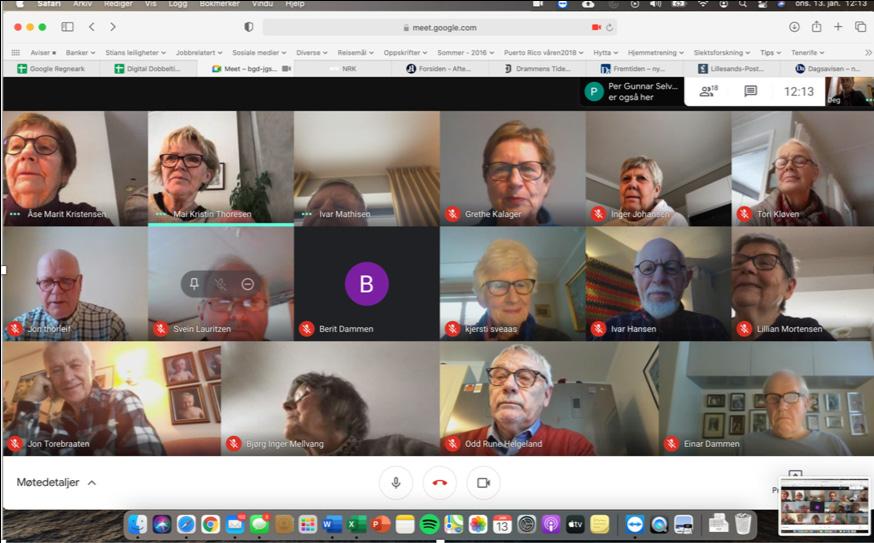Open a new Safari tab with plus
874x543 pixels.
coord(838,27)
